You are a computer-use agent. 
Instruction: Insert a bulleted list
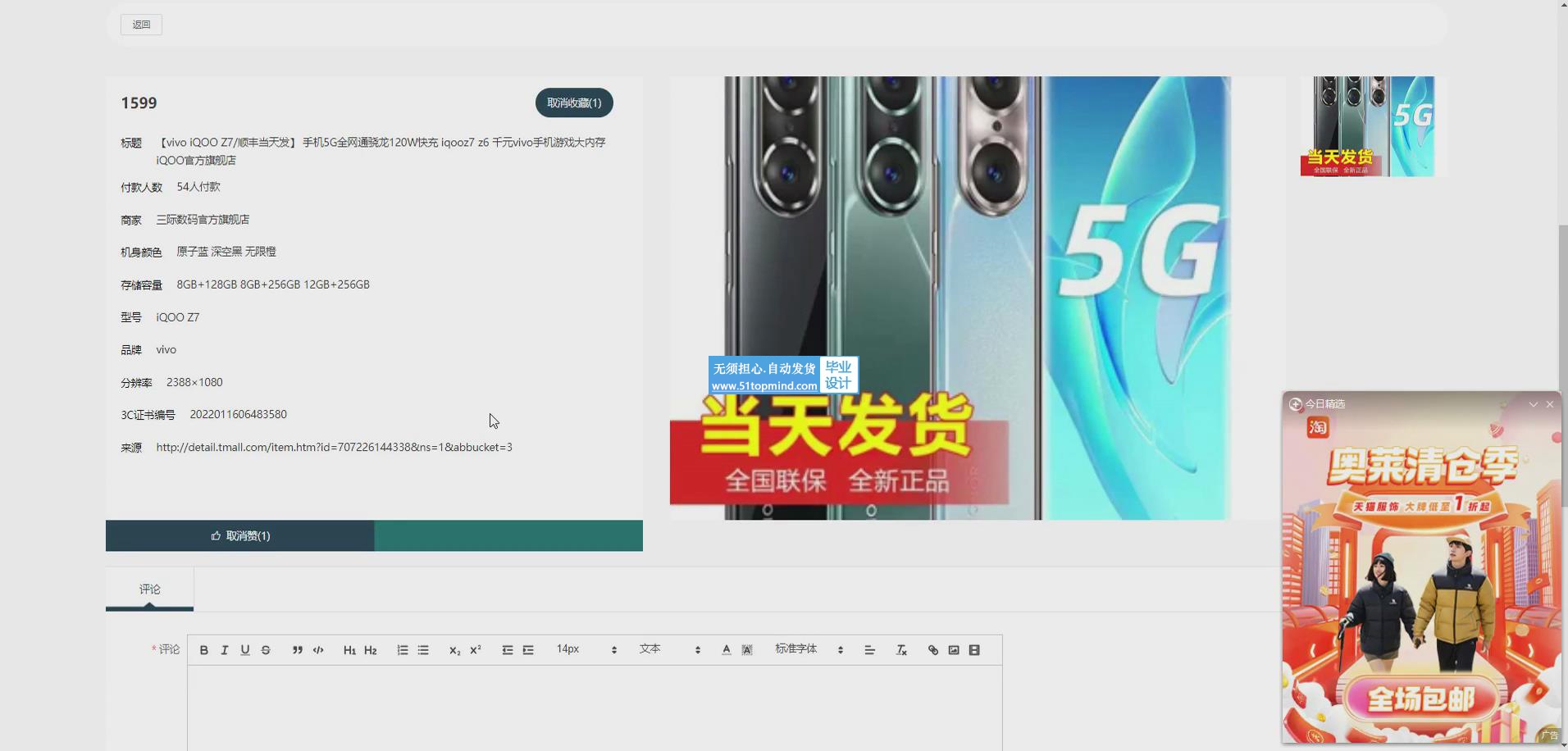[x=423, y=650]
